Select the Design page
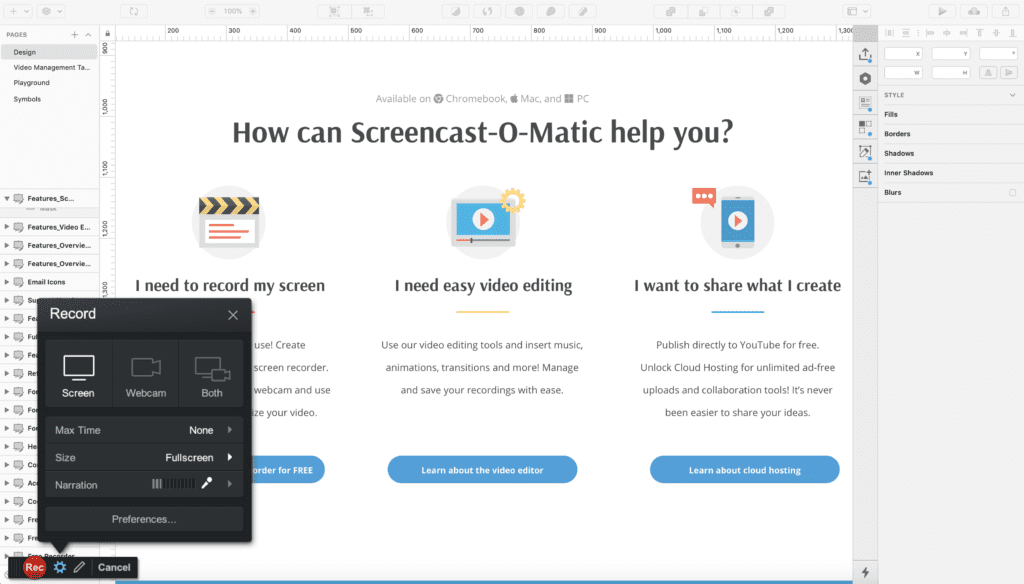 (x=49, y=52)
